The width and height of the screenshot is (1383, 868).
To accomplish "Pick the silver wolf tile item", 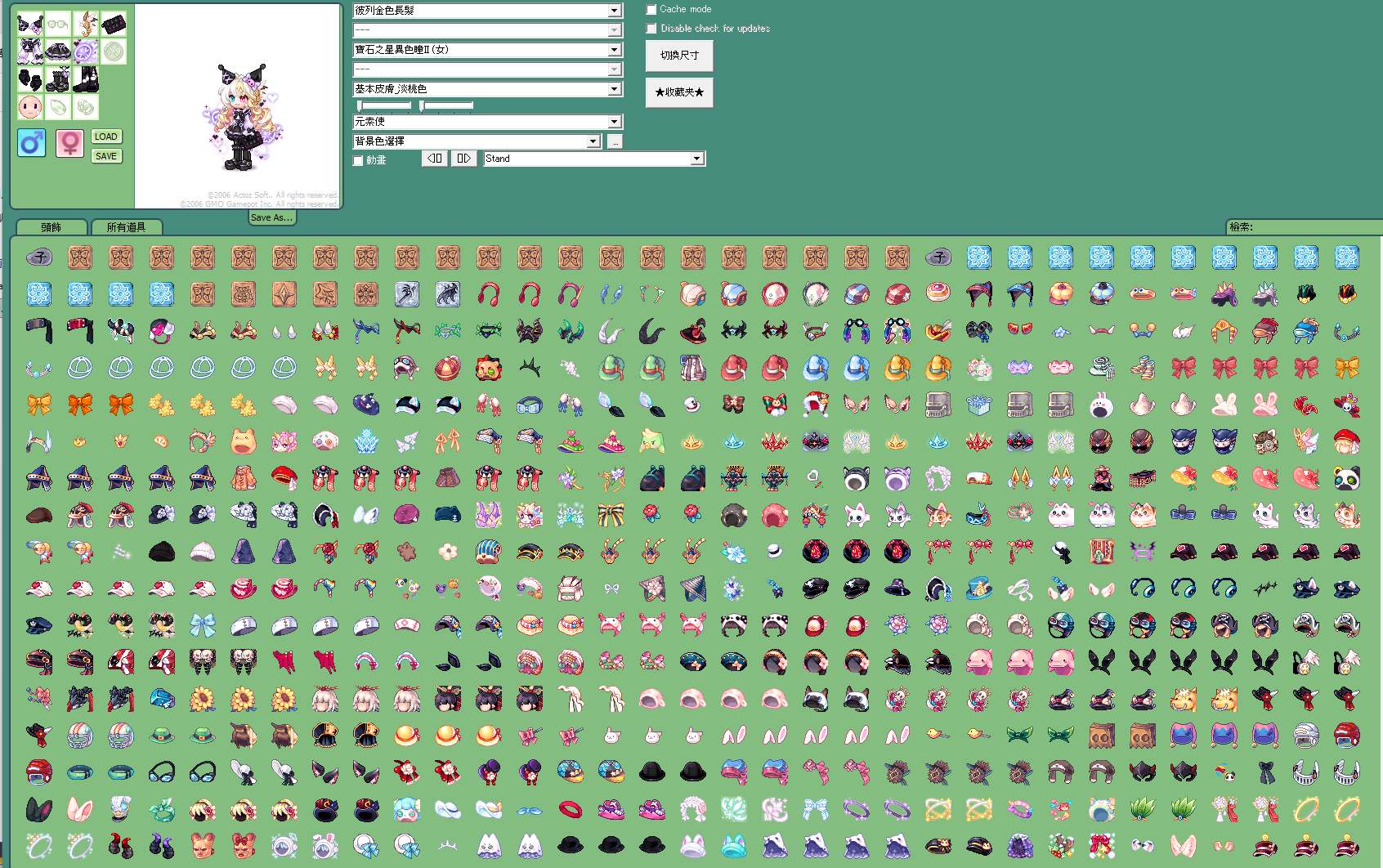I will 447,294.
